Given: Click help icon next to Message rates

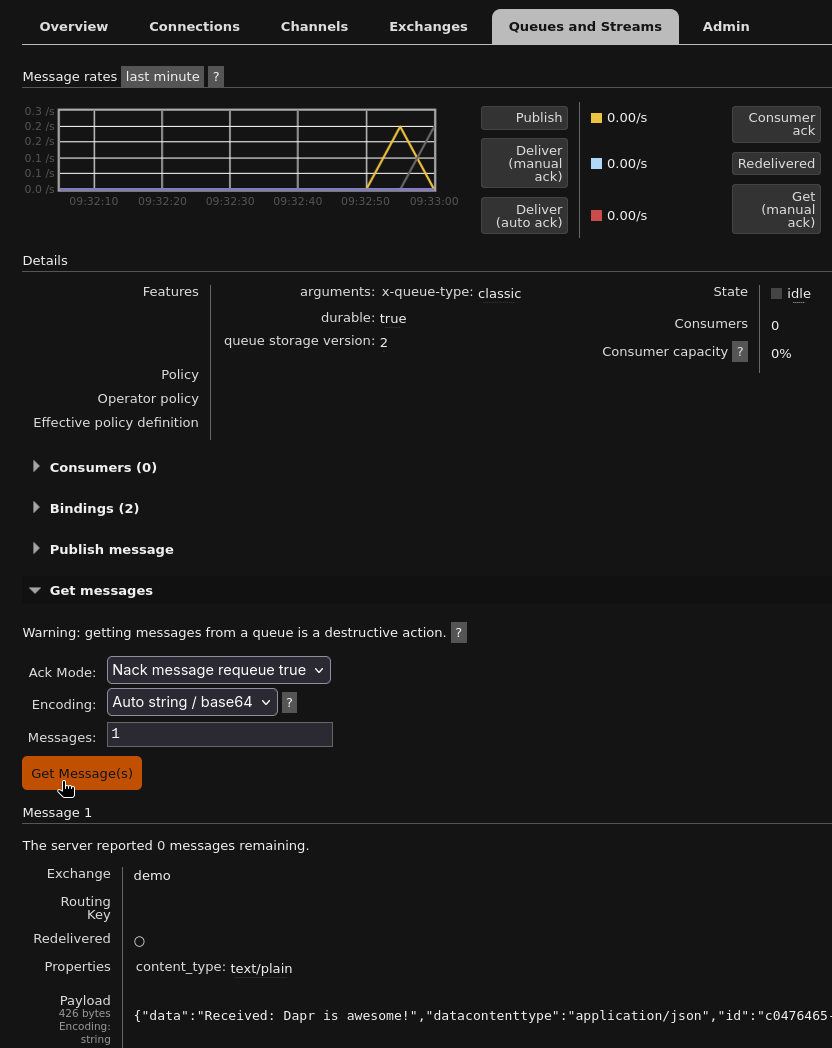Looking at the screenshot, I should [x=216, y=77].
